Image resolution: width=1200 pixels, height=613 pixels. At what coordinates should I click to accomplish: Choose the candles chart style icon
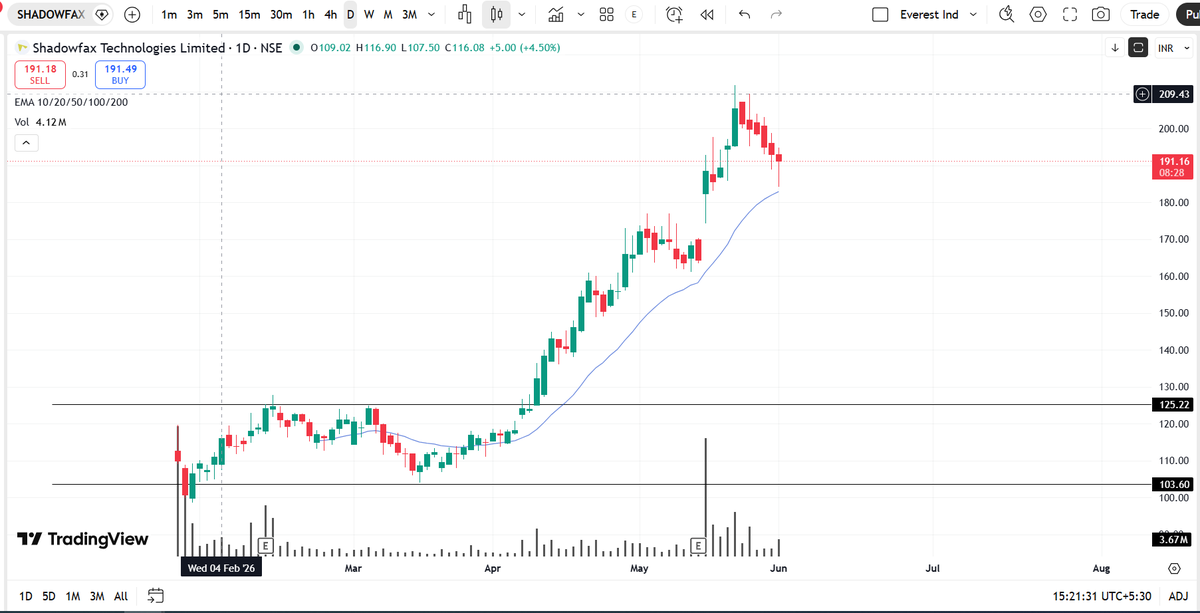(496, 14)
